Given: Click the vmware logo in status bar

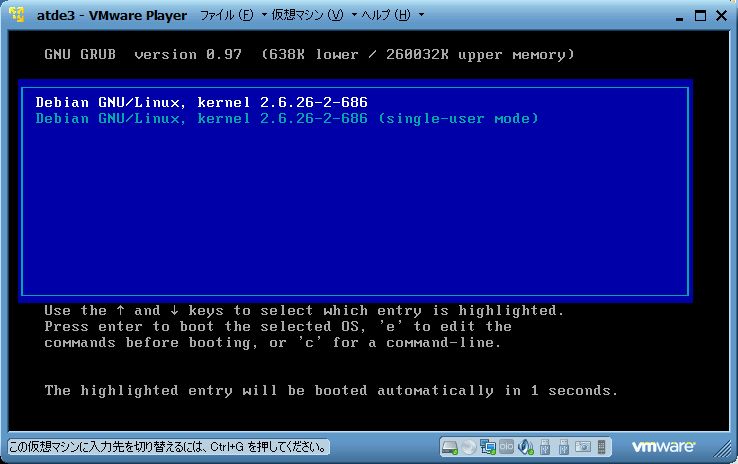Looking at the screenshot, I should (663, 446).
